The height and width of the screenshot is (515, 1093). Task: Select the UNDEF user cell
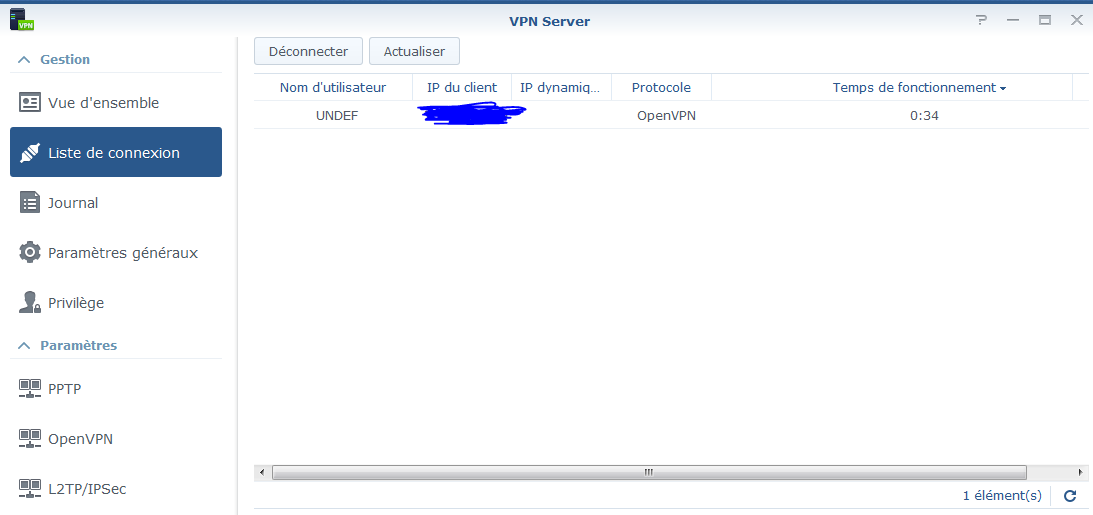coord(337,116)
